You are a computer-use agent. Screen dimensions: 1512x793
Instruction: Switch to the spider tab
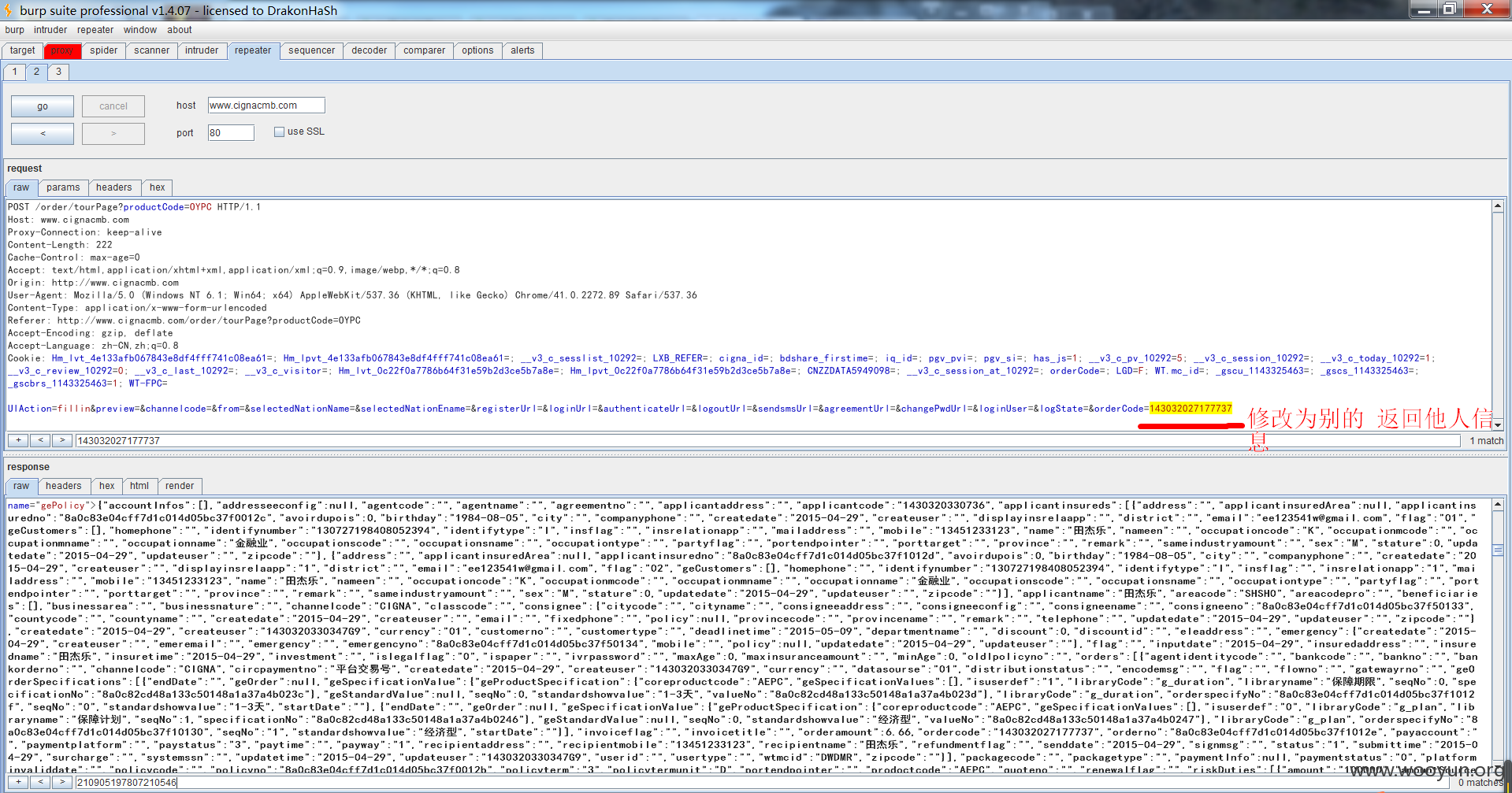(103, 50)
